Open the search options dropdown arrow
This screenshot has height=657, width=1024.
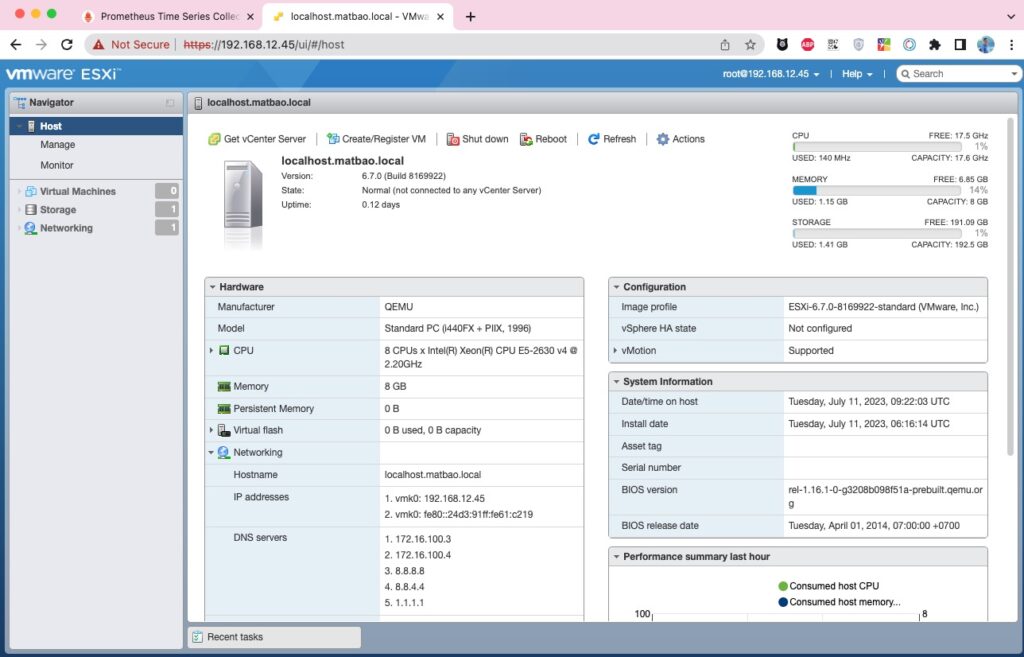pyautogui.click(x=1014, y=74)
